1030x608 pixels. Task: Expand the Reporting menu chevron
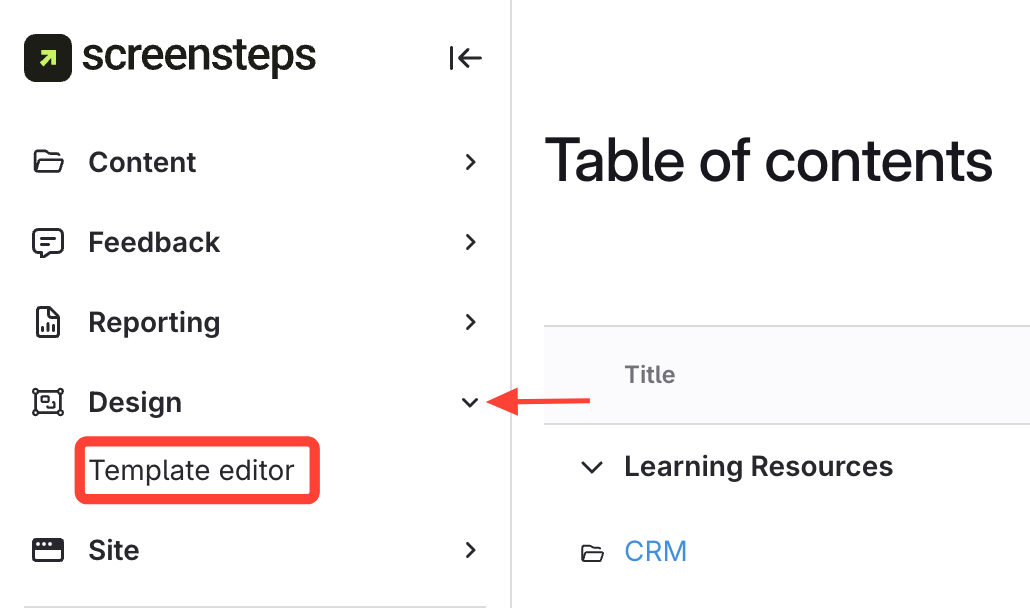tap(470, 322)
